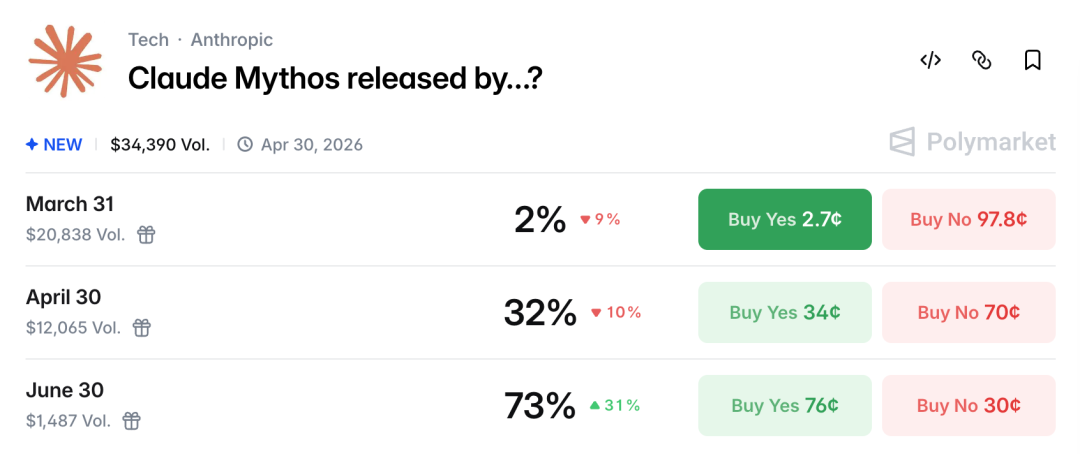
Task: Select the June 30 outcome row
Action: point(65,390)
